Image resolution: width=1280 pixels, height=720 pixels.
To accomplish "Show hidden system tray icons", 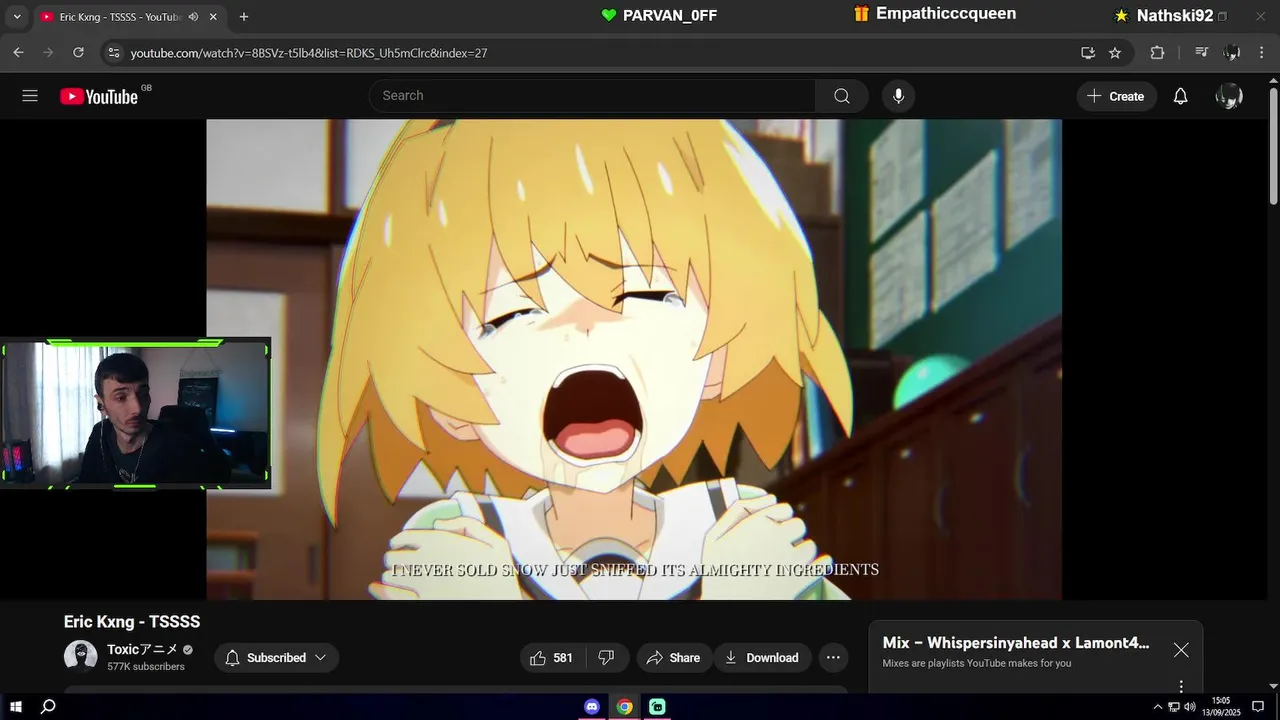I will (1158, 707).
